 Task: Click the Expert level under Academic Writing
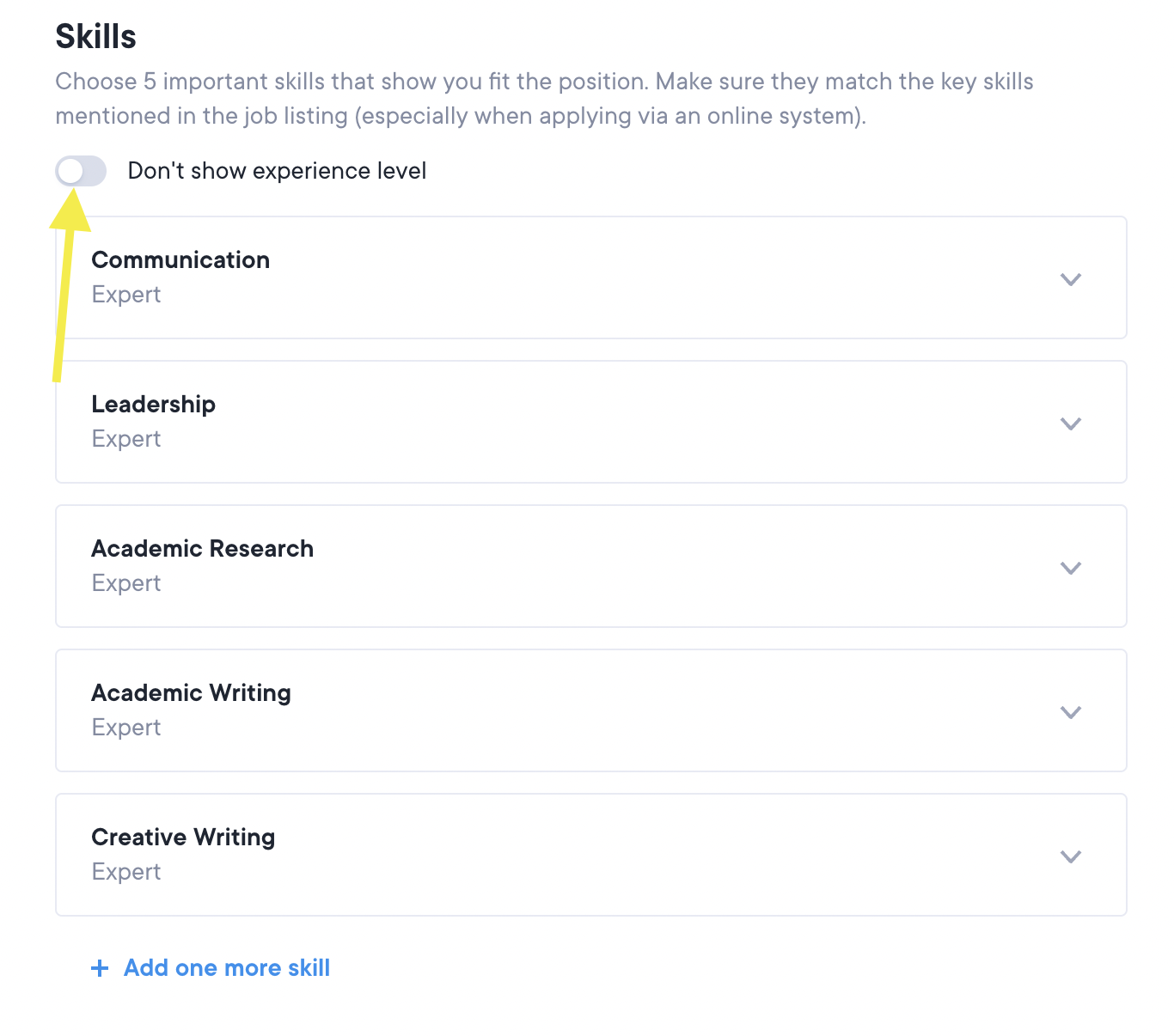point(126,728)
